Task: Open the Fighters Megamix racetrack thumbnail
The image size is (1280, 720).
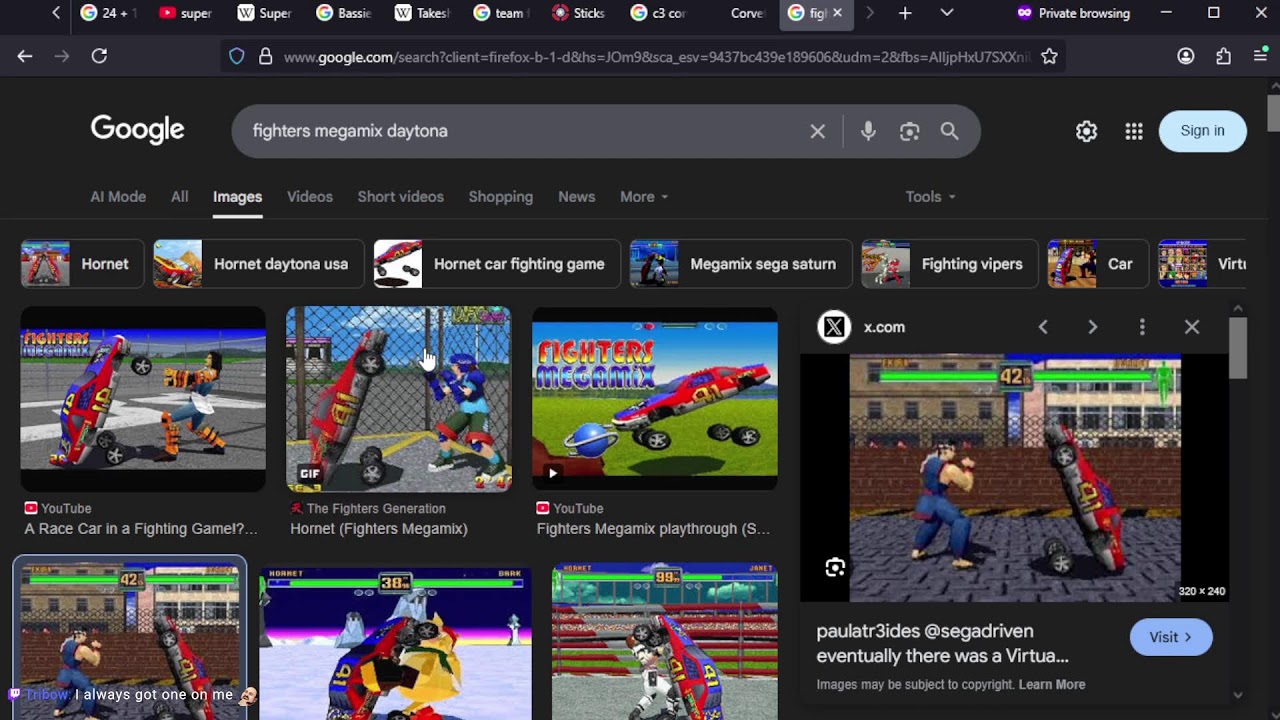Action: (143, 399)
